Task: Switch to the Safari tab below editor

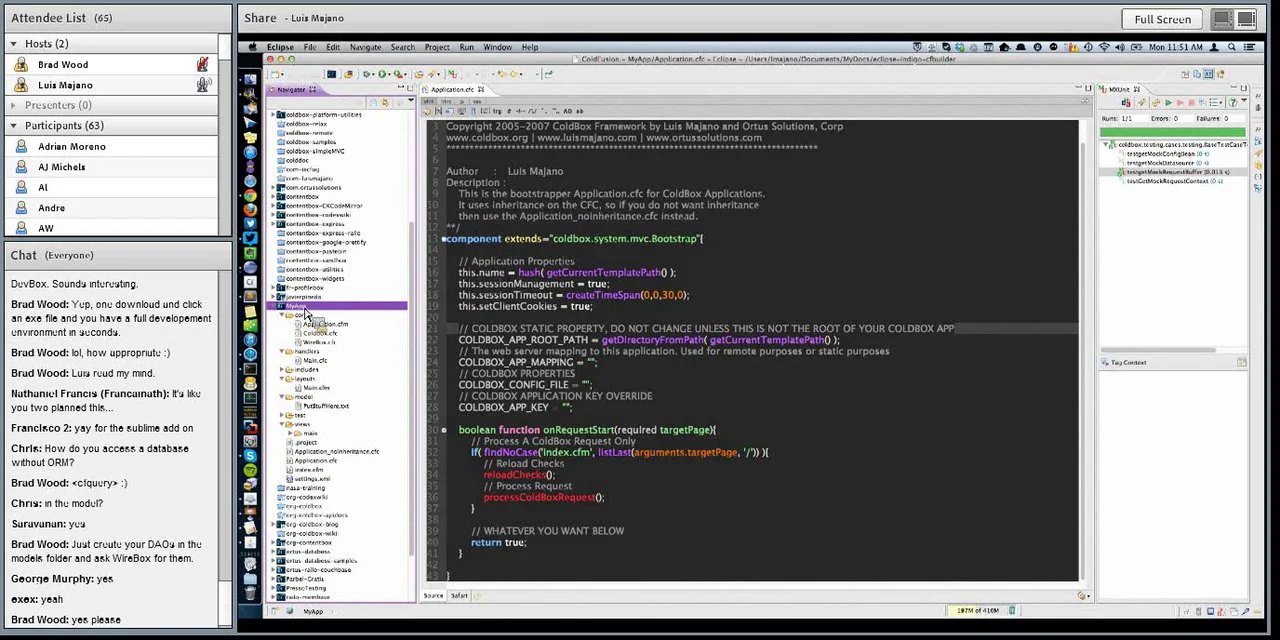Action: (x=459, y=596)
